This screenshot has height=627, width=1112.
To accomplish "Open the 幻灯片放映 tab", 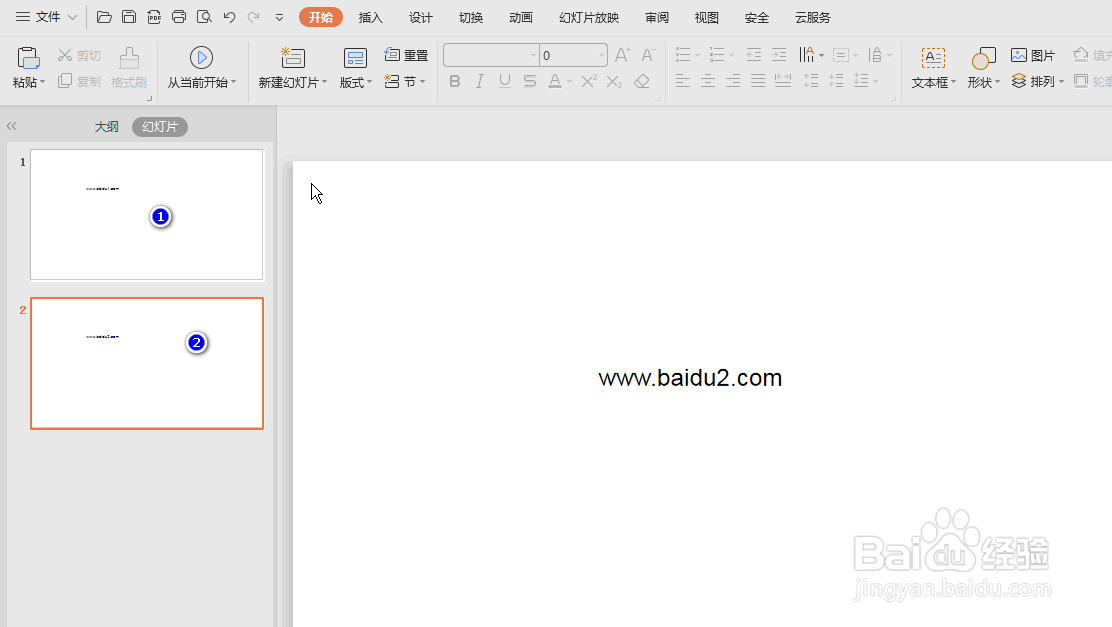I will tap(589, 18).
